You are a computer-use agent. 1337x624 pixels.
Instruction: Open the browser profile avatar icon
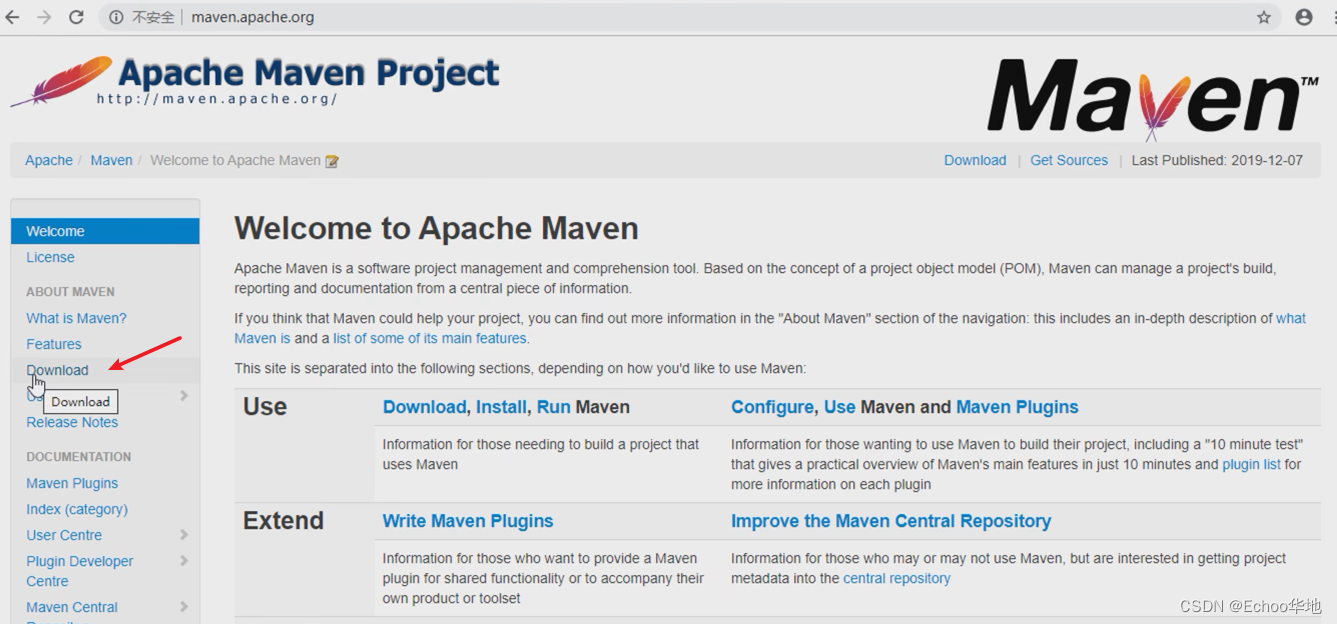pos(1304,17)
